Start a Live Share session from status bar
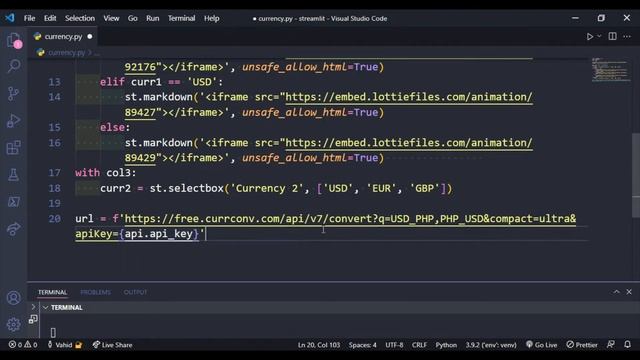 point(112,345)
